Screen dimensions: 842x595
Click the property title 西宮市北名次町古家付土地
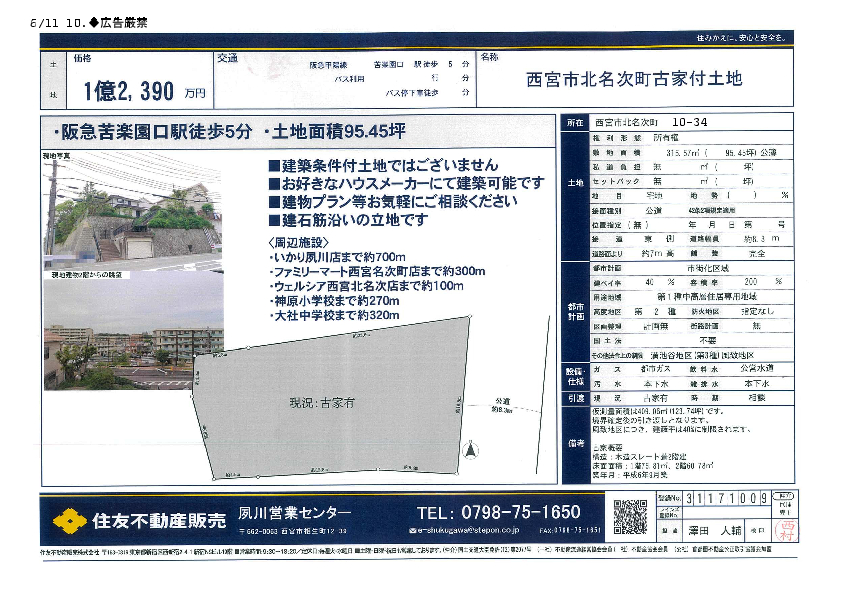634,79
